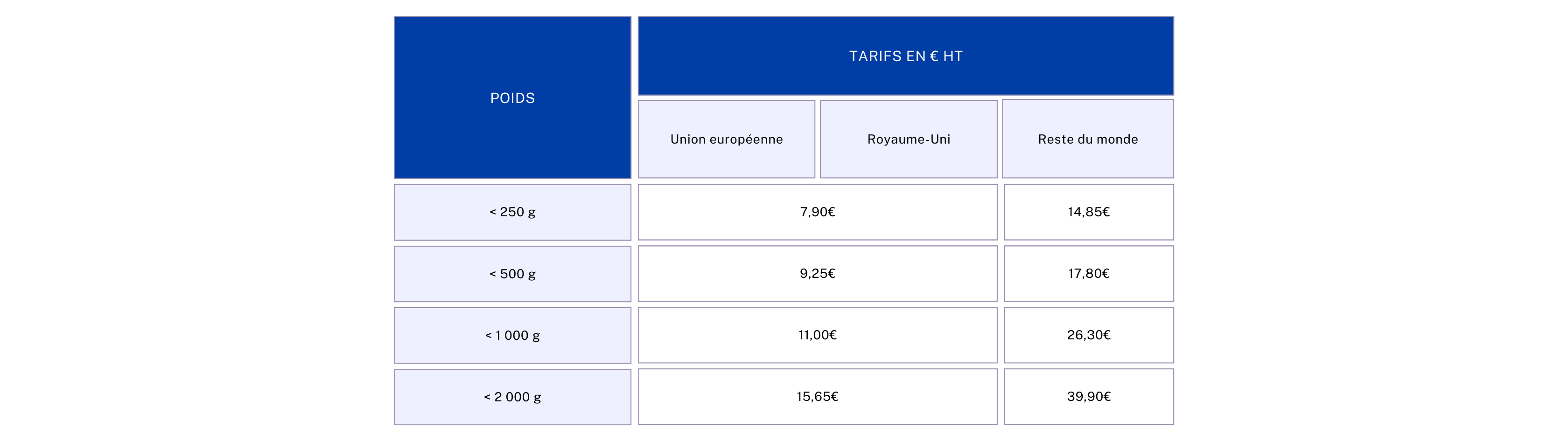Click the Reste du monde column header
The width and height of the screenshot is (1568, 441).
click(1088, 139)
